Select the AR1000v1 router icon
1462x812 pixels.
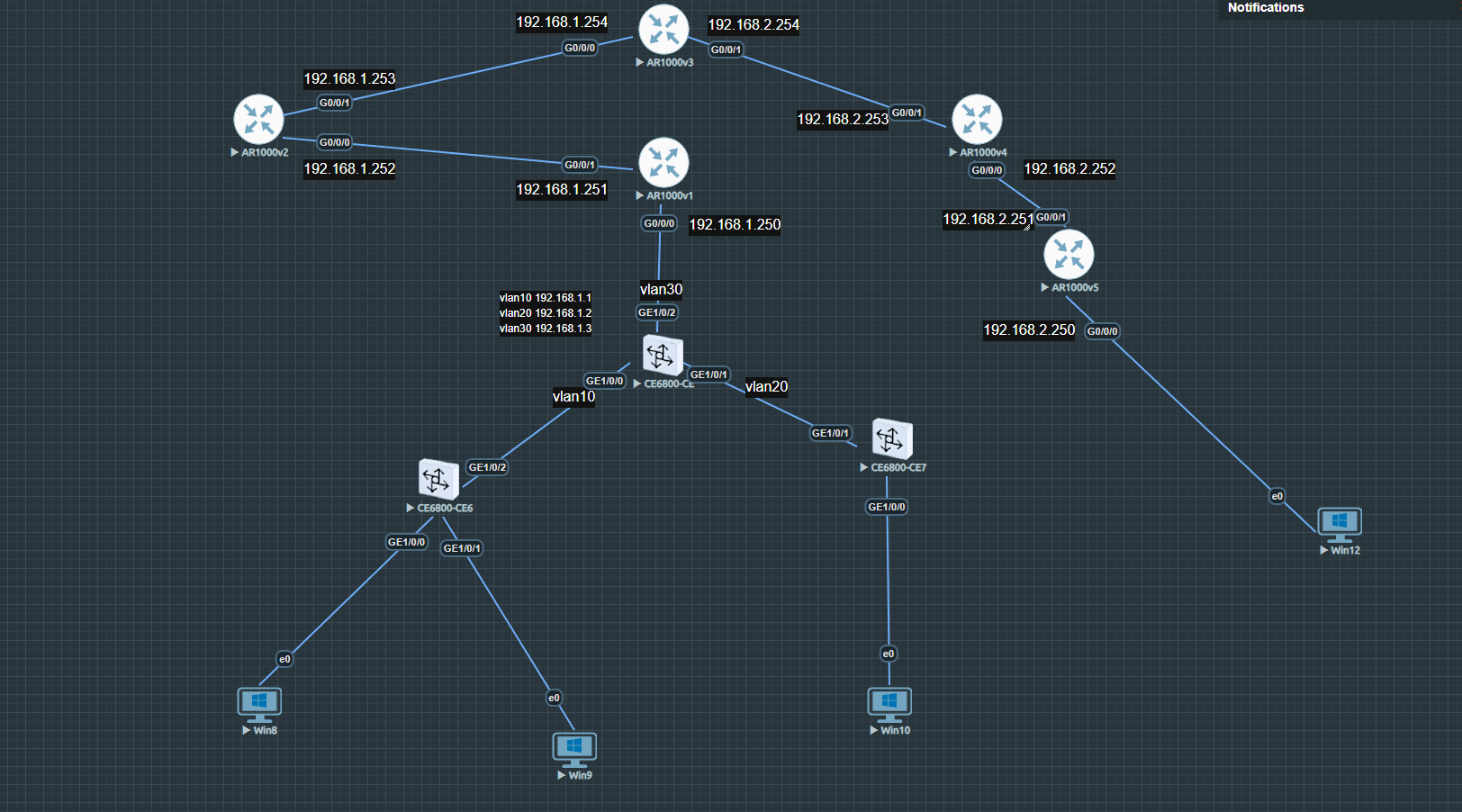click(x=663, y=162)
